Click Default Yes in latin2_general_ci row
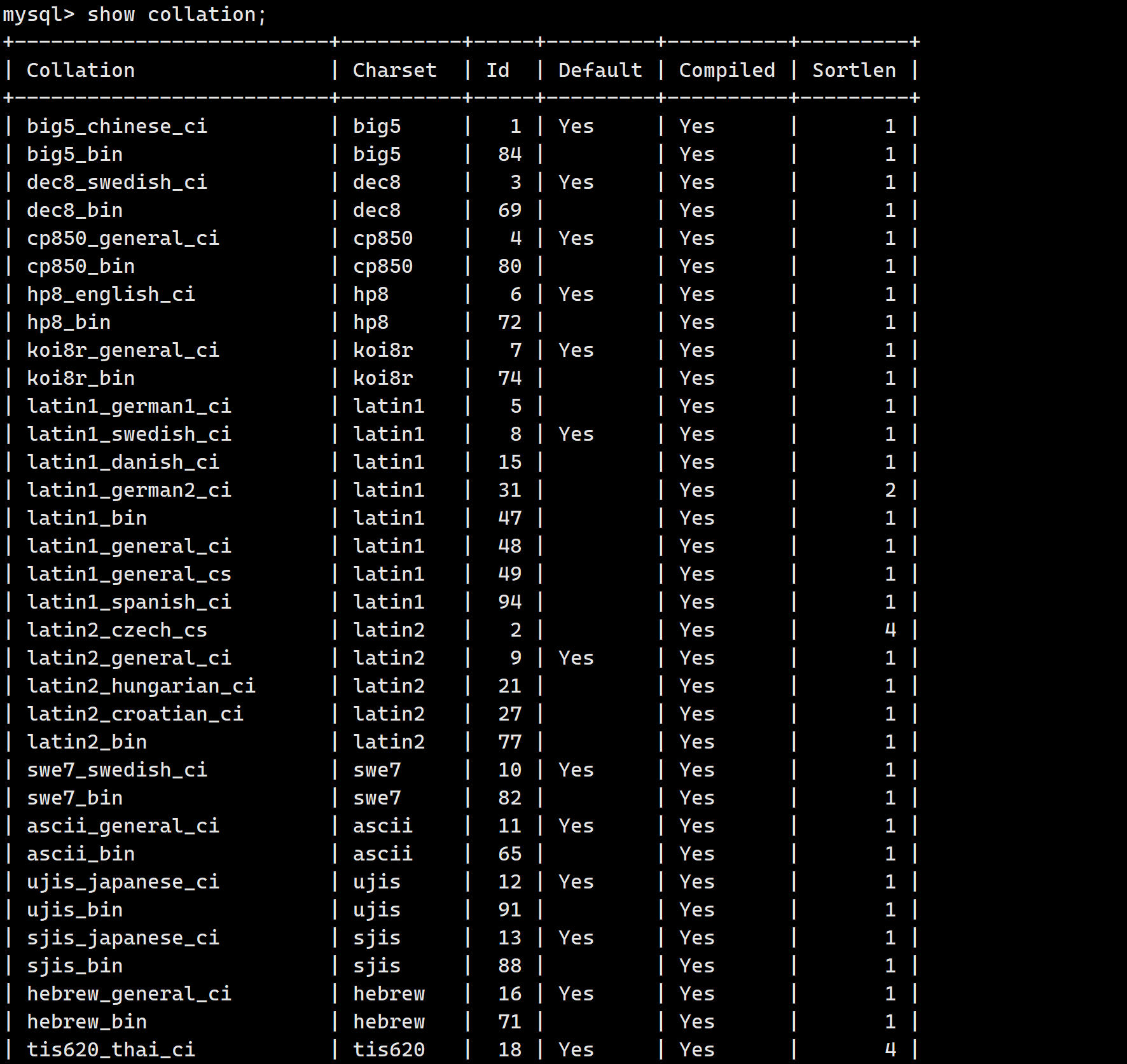 (576, 658)
